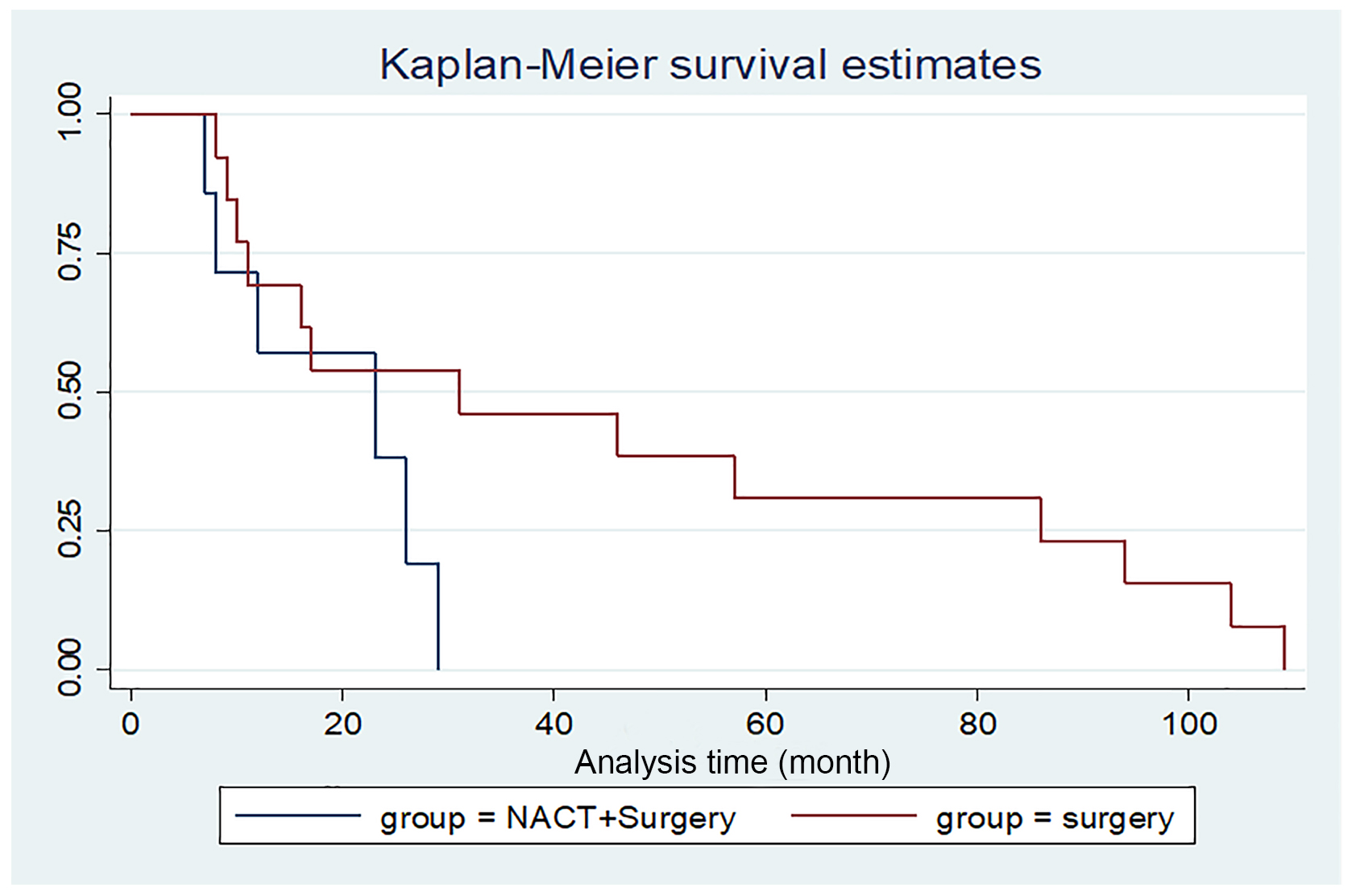Click the surgery group legend label
The height and width of the screenshot is (896, 1352).
tap(1055, 819)
